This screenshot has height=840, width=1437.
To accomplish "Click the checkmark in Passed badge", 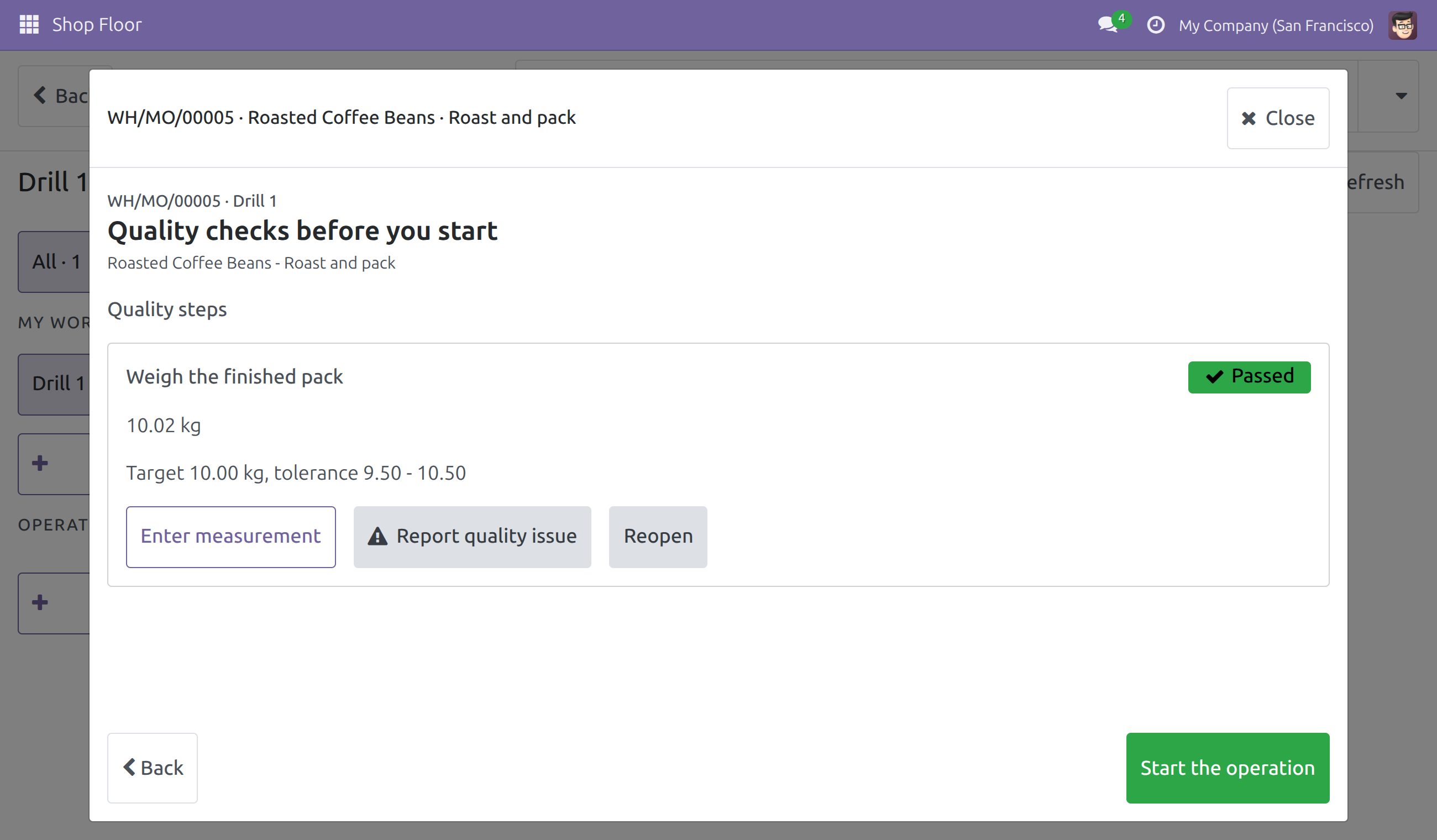I will [1215, 376].
